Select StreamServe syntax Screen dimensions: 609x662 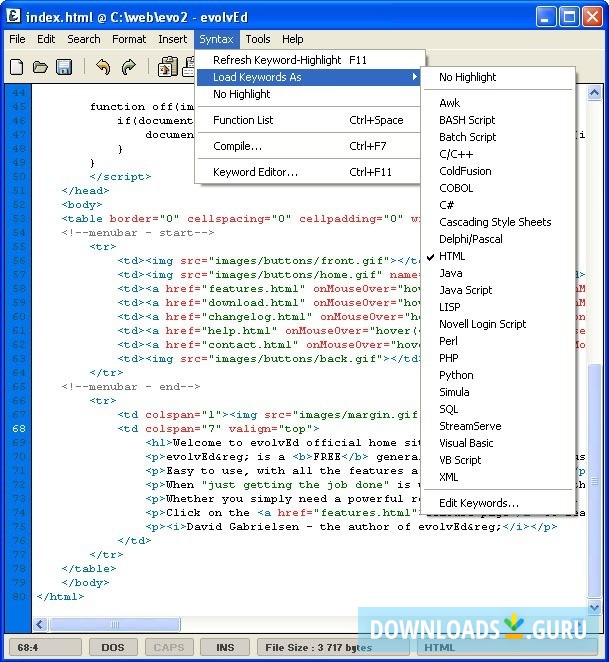tap(498, 426)
